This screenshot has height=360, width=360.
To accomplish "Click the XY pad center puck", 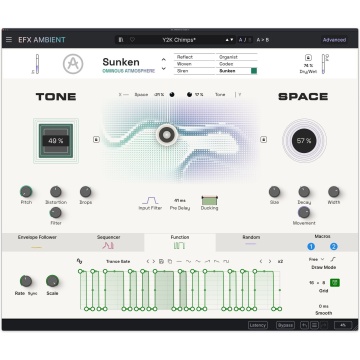I will [x=166, y=135].
